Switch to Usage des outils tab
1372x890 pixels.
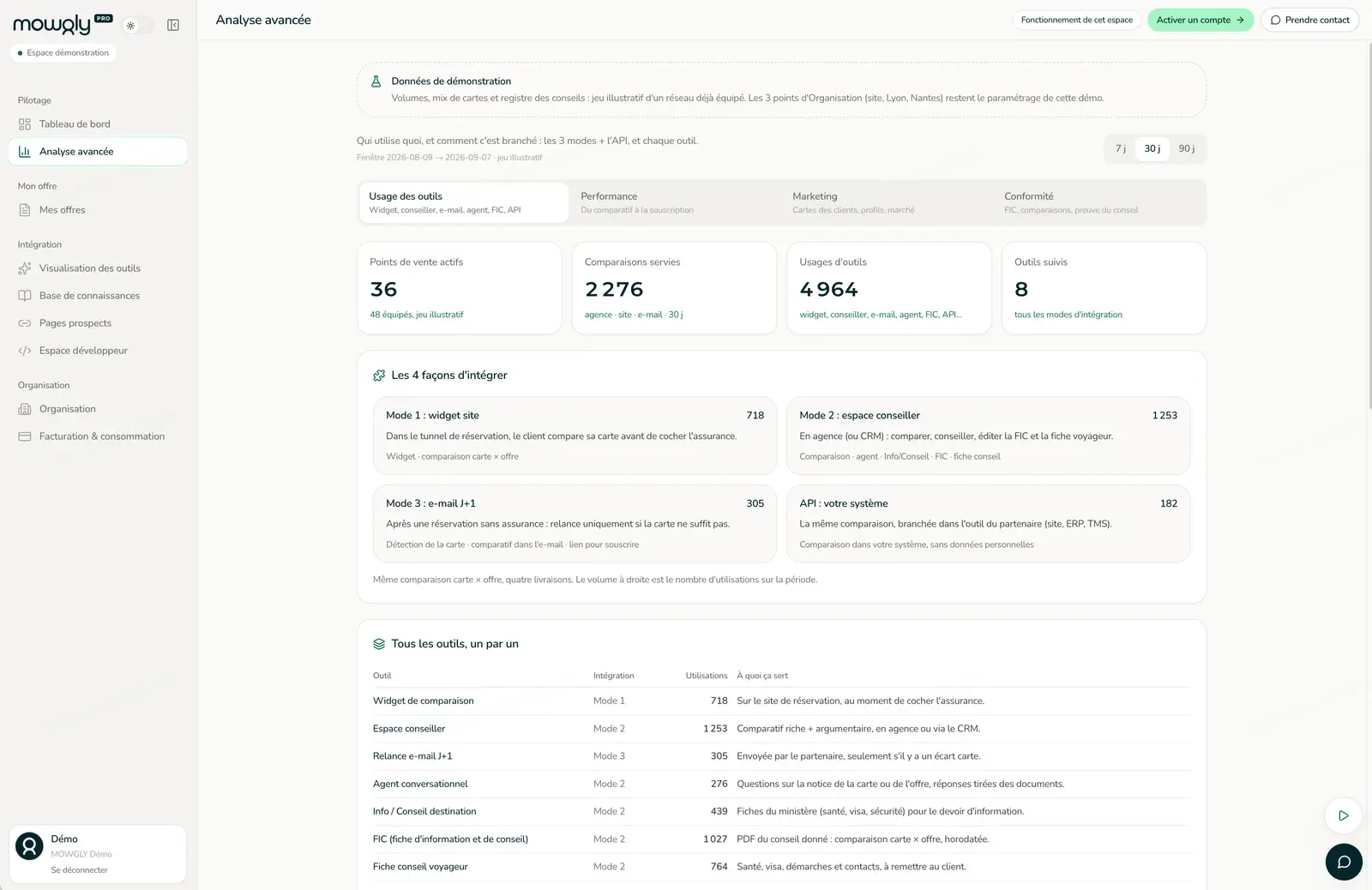pos(464,202)
